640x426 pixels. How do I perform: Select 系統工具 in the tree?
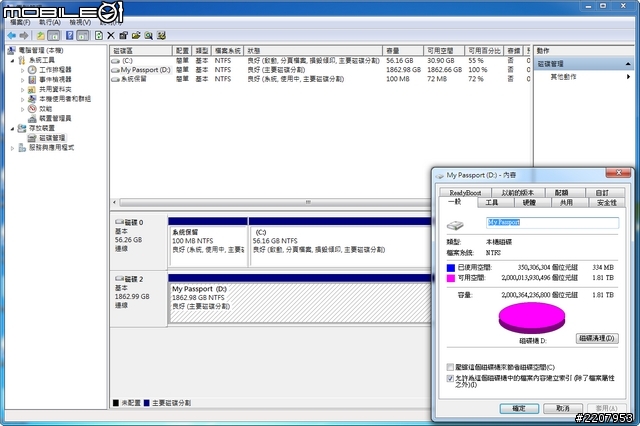coord(42,60)
